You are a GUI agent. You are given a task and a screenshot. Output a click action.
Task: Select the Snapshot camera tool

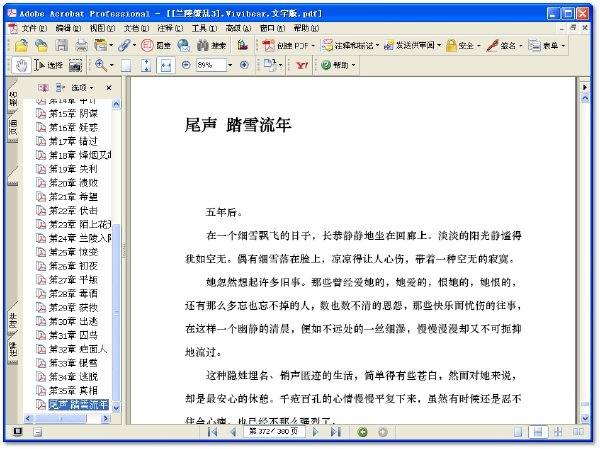pos(75,66)
